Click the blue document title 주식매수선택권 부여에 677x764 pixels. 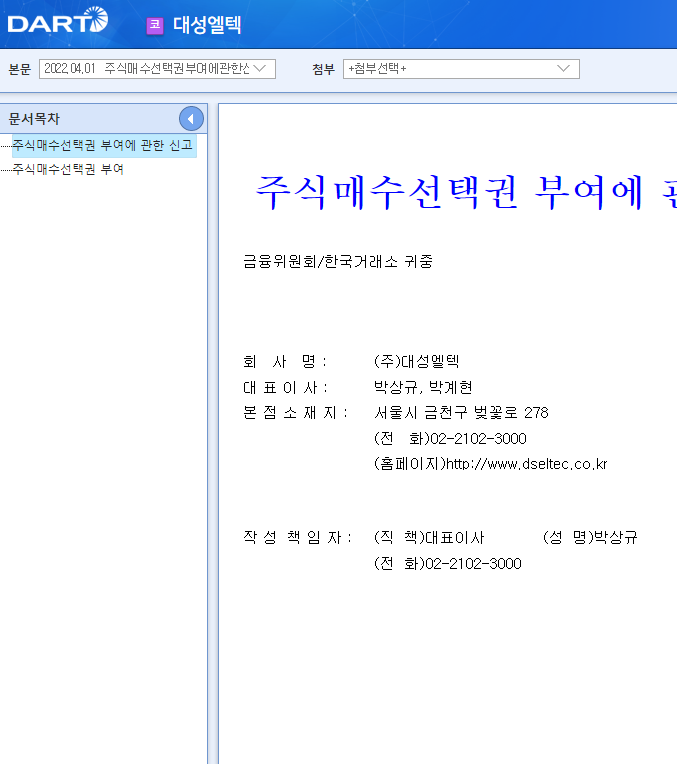tap(449, 193)
